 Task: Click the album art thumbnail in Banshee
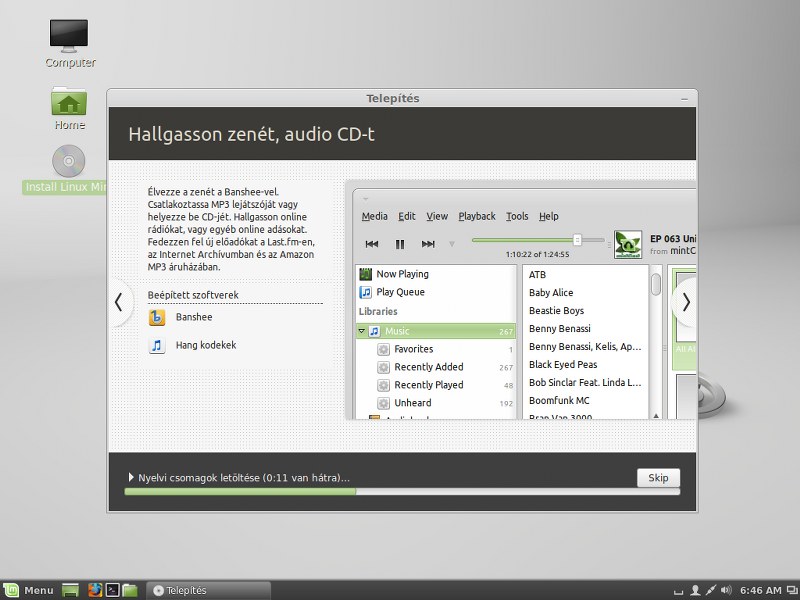pyautogui.click(x=628, y=244)
